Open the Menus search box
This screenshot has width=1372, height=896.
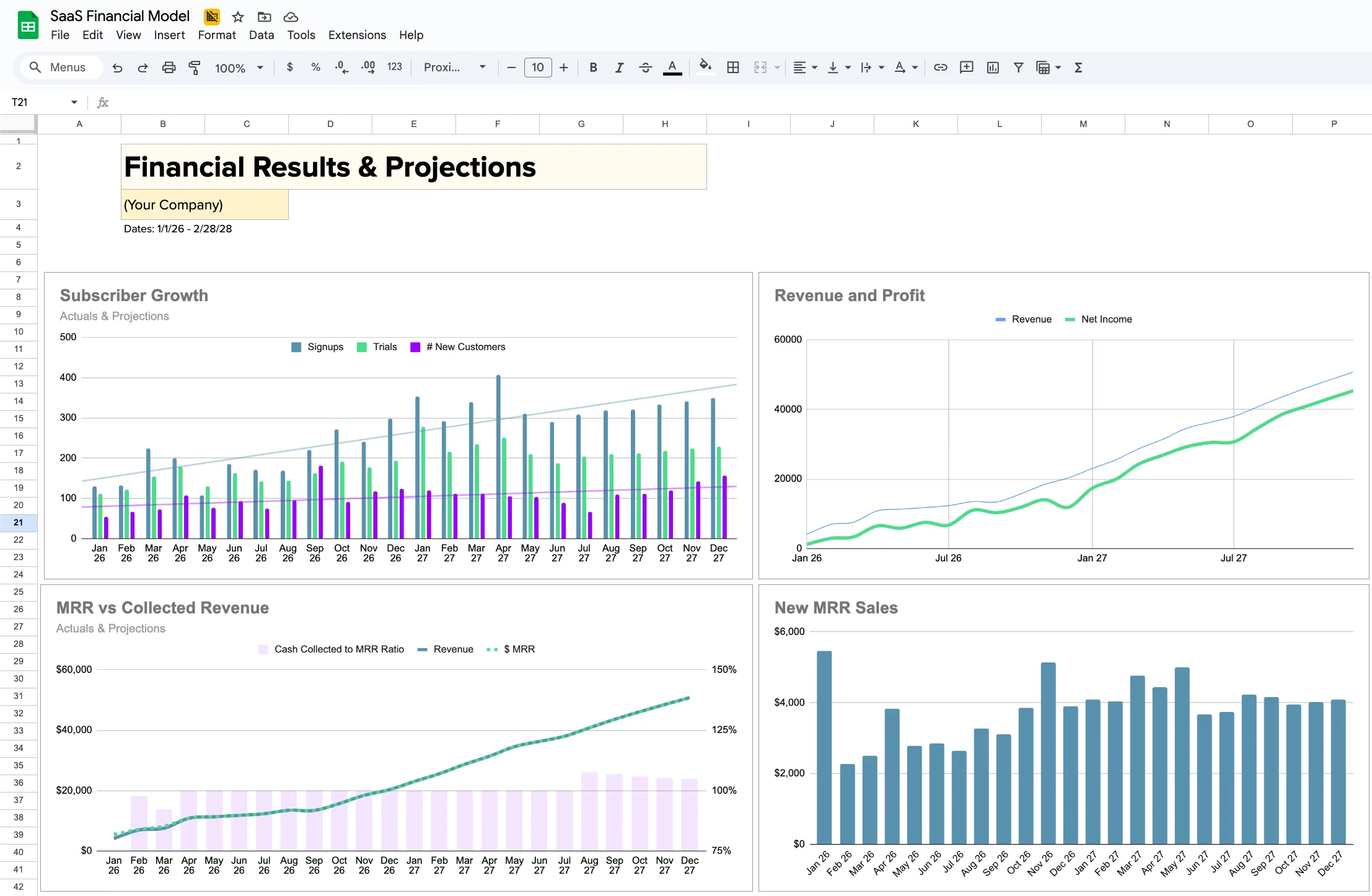pos(61,67)
